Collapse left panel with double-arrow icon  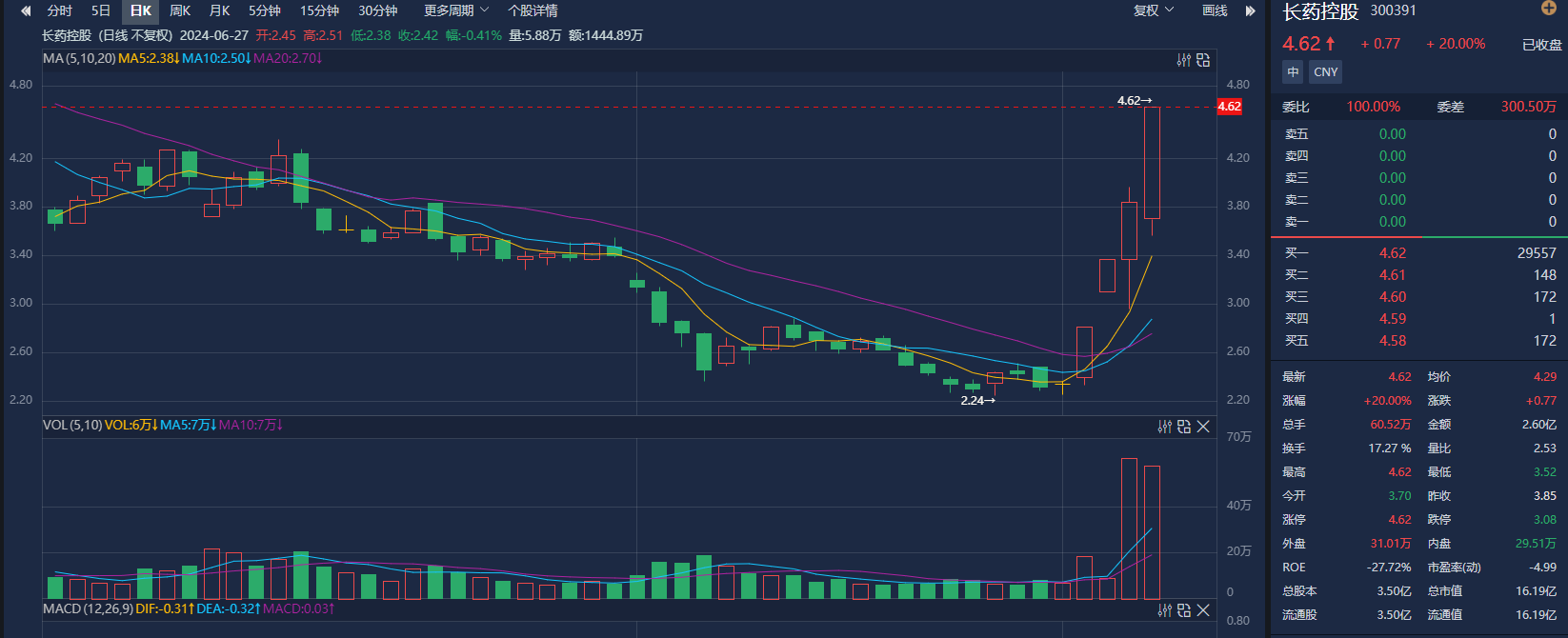[x=26, y=10]
